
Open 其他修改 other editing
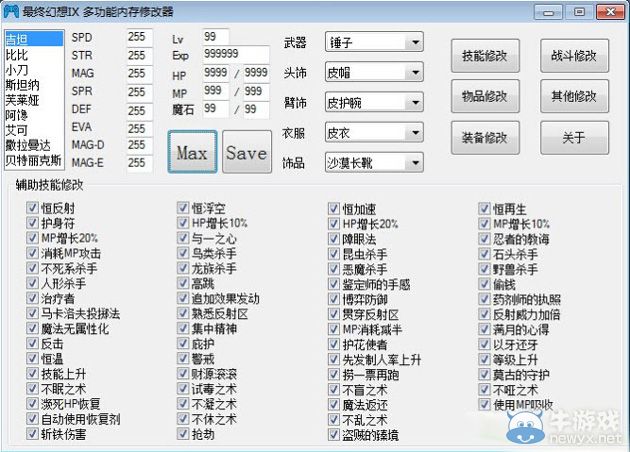(574, 96)
